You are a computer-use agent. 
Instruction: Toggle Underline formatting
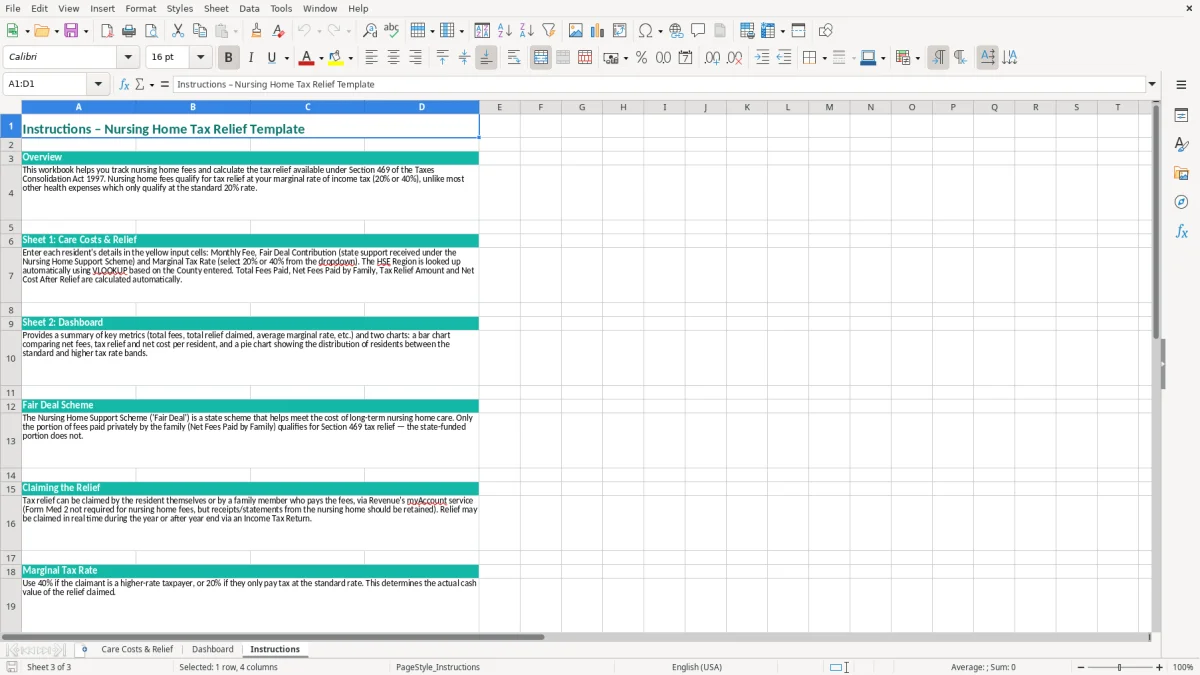272,58
